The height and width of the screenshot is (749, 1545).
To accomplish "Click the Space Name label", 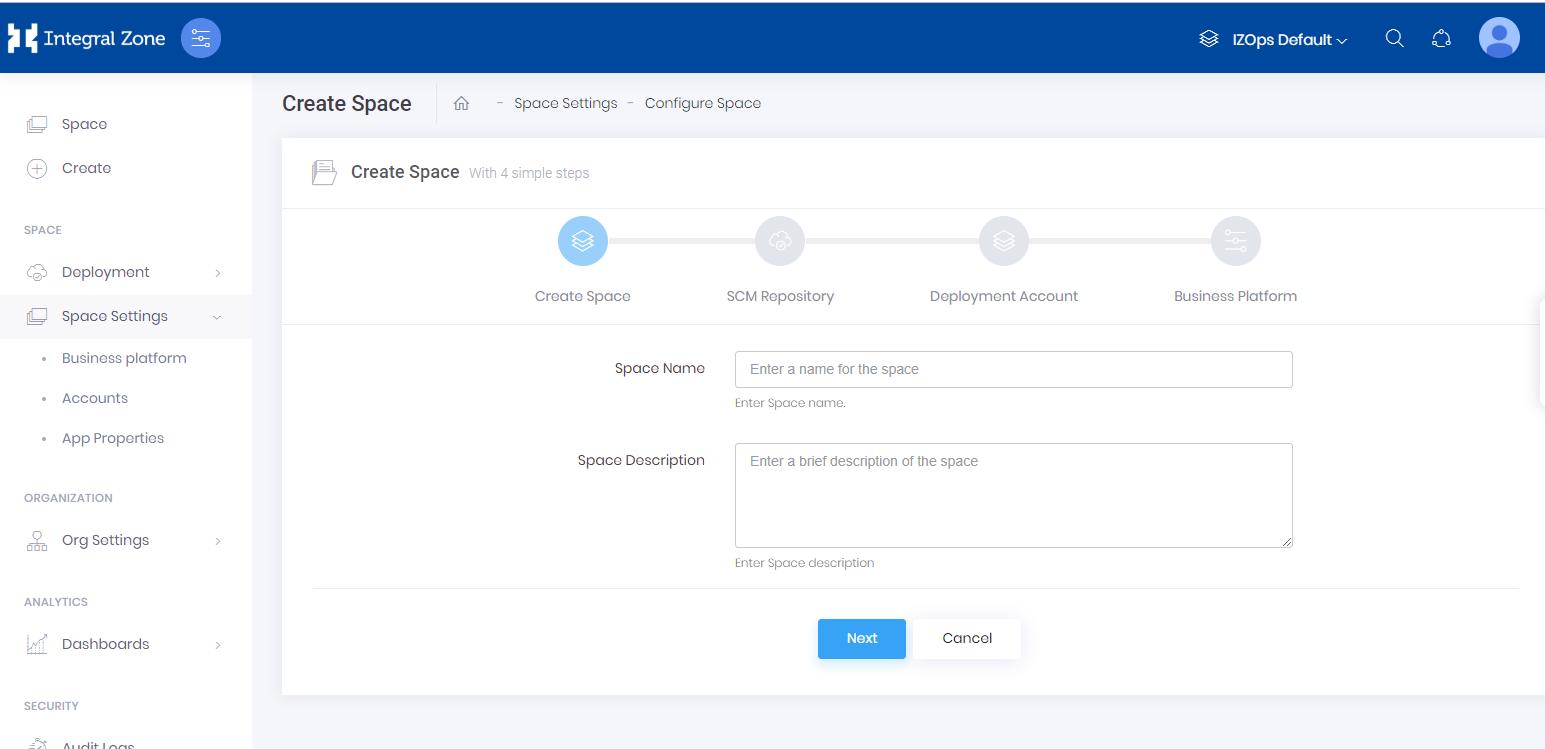I will pyautogui.click(x=660, y=368).
